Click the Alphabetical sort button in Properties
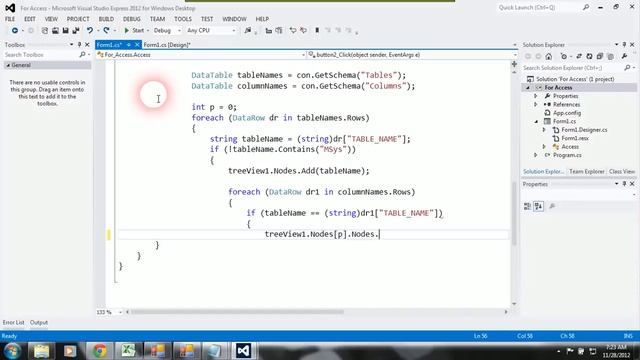The height and width of the screenshot is (360, 640). pyautogui.click(x=538, y=207)
